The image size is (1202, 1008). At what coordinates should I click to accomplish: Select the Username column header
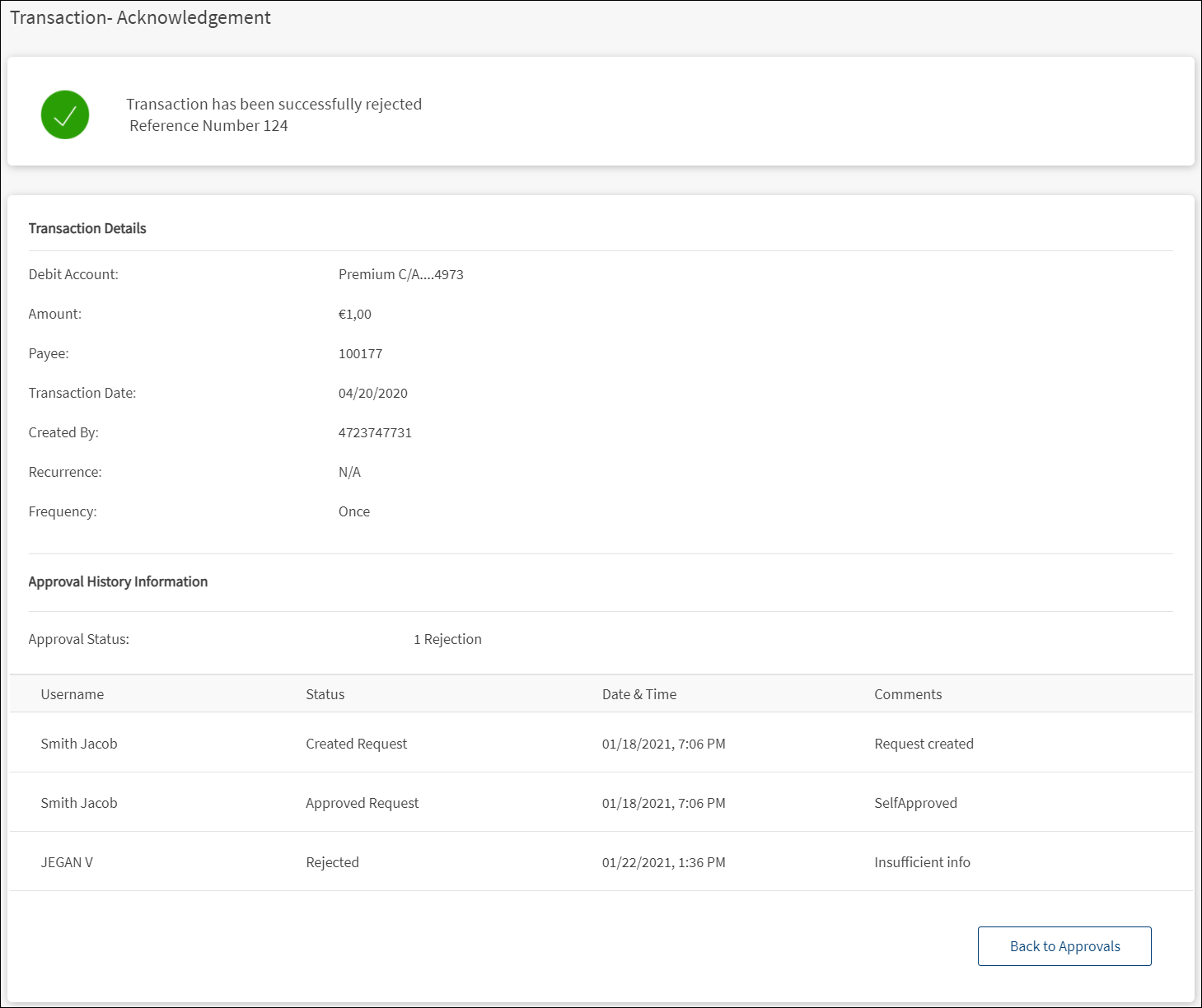[72, 694]
